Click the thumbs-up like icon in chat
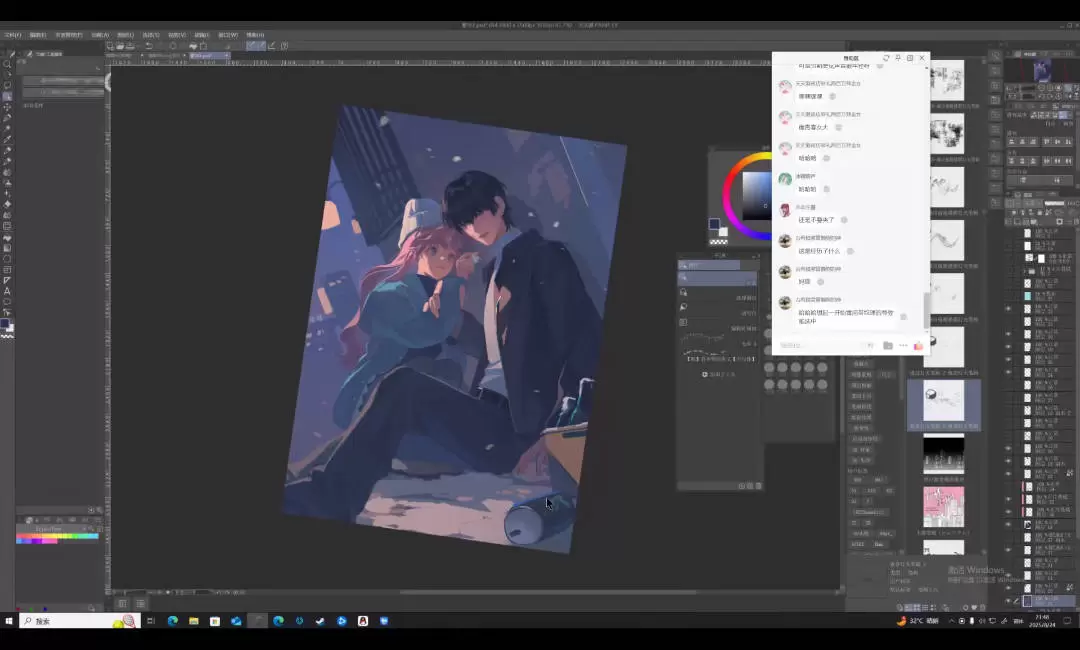This screenshot has width=1080, height=650. point(918,345)
